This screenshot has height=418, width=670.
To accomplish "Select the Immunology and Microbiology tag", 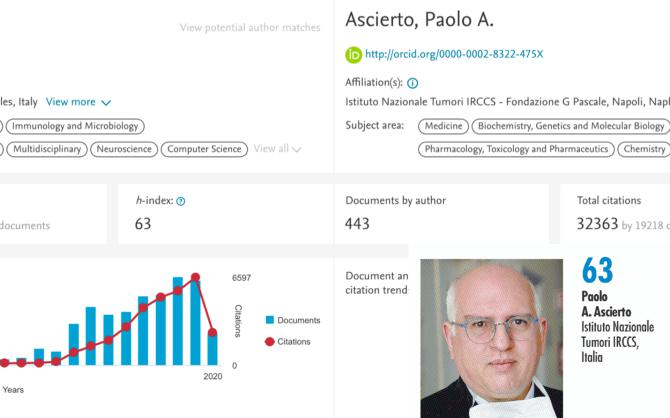I will pyautogui.click(x=75, y=126).
